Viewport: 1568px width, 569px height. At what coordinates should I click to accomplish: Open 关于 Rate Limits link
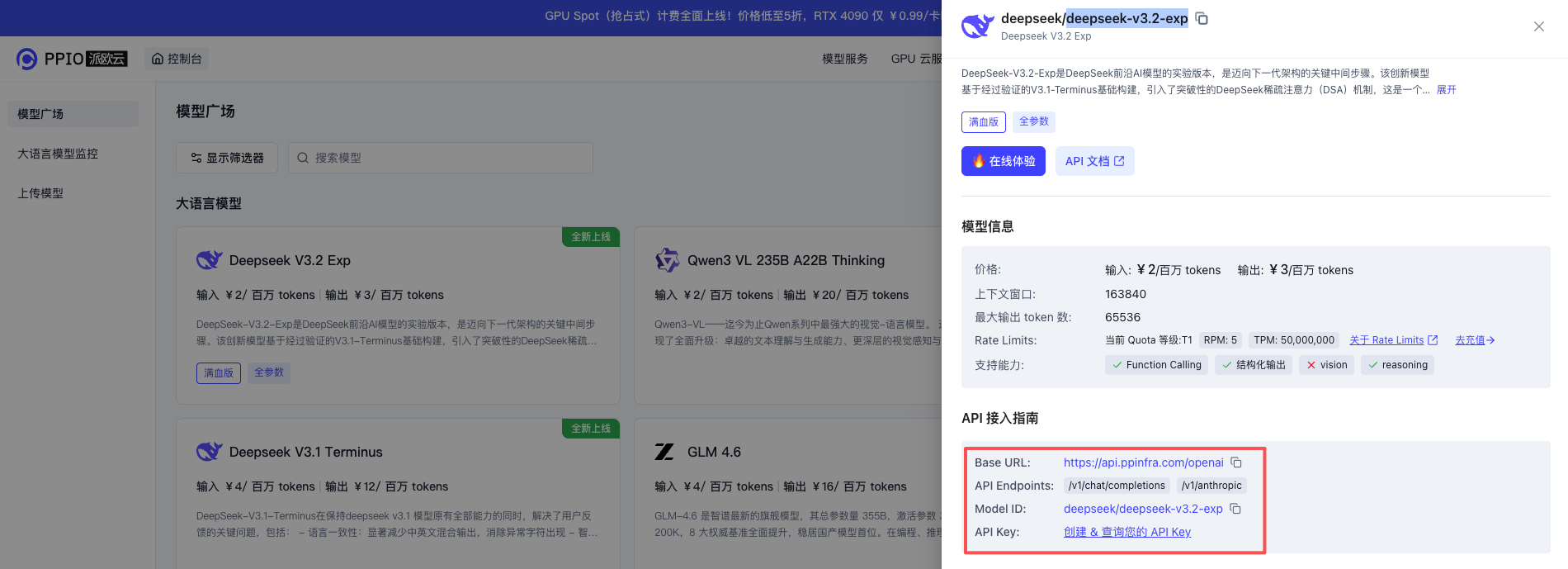[x=1393, y=340]
